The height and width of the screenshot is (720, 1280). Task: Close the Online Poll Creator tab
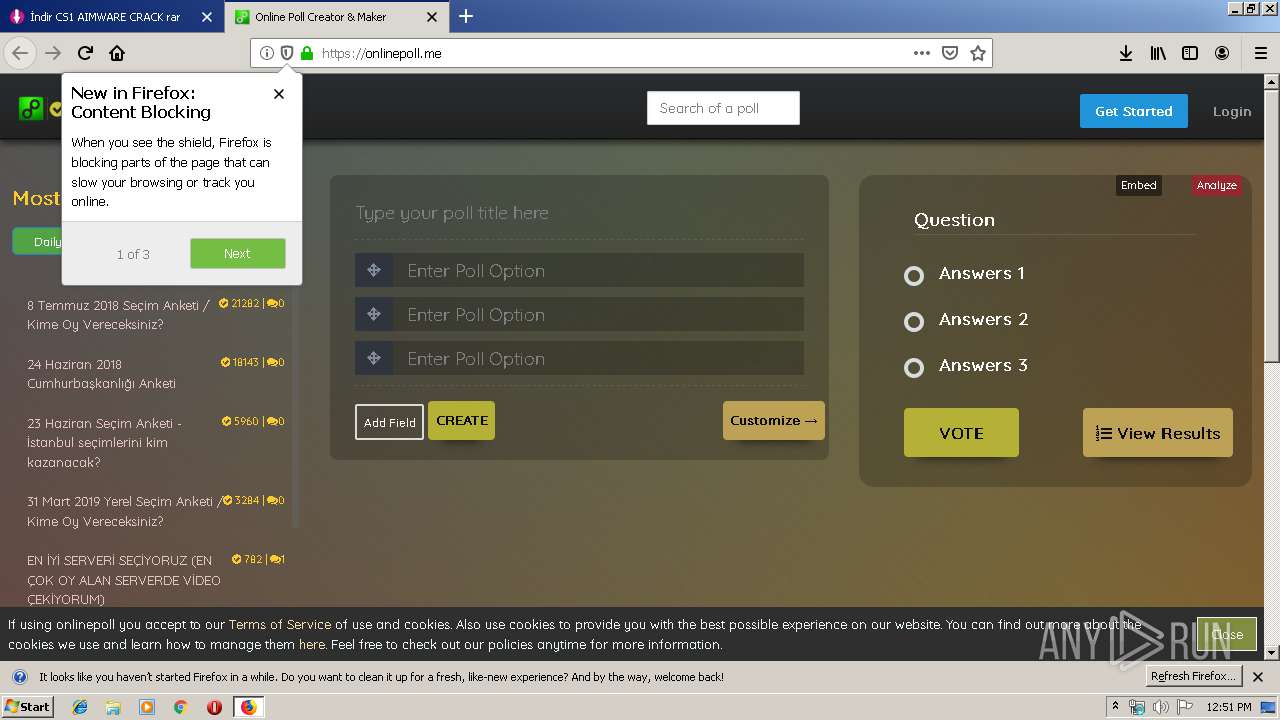[431, 17]
